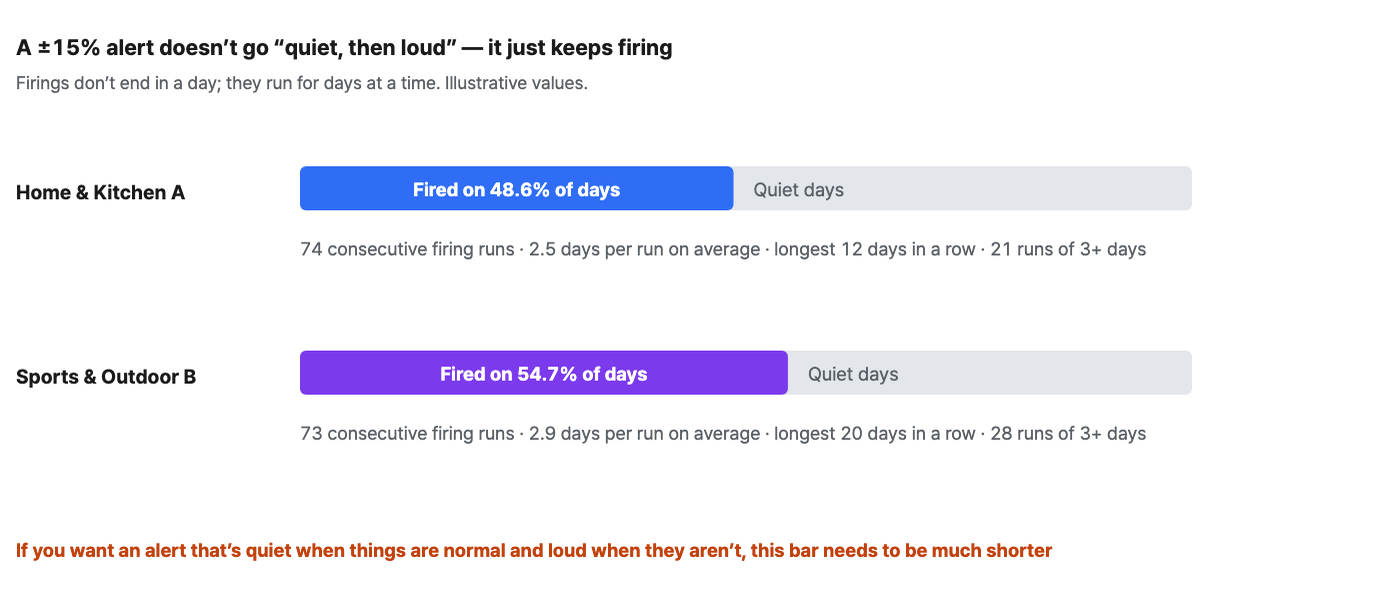Select the gray Quiet days segment for Sports & Outdoor B
1400x589 pixels.
[990, 373]
